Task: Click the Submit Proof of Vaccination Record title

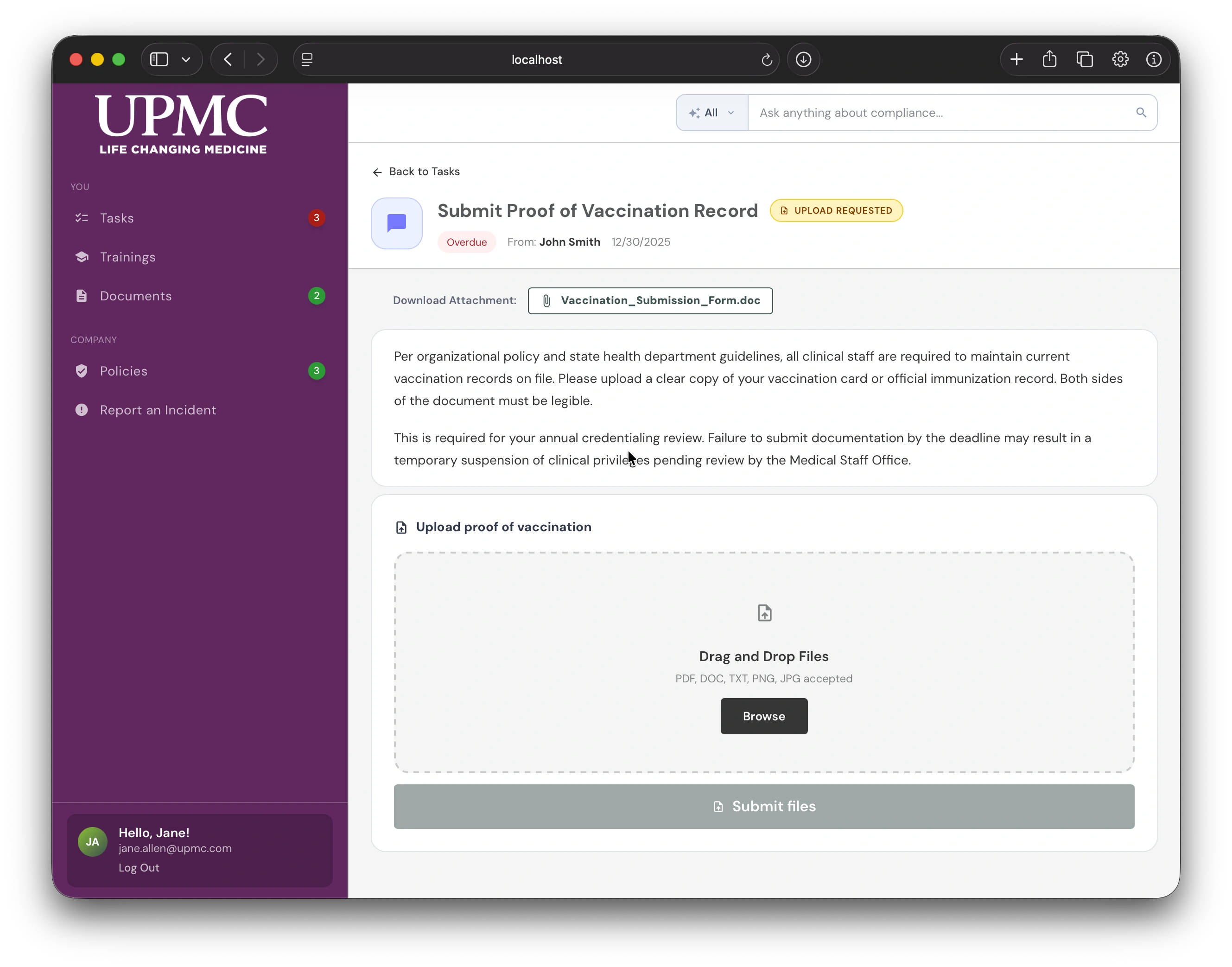Action: [597, 210]
